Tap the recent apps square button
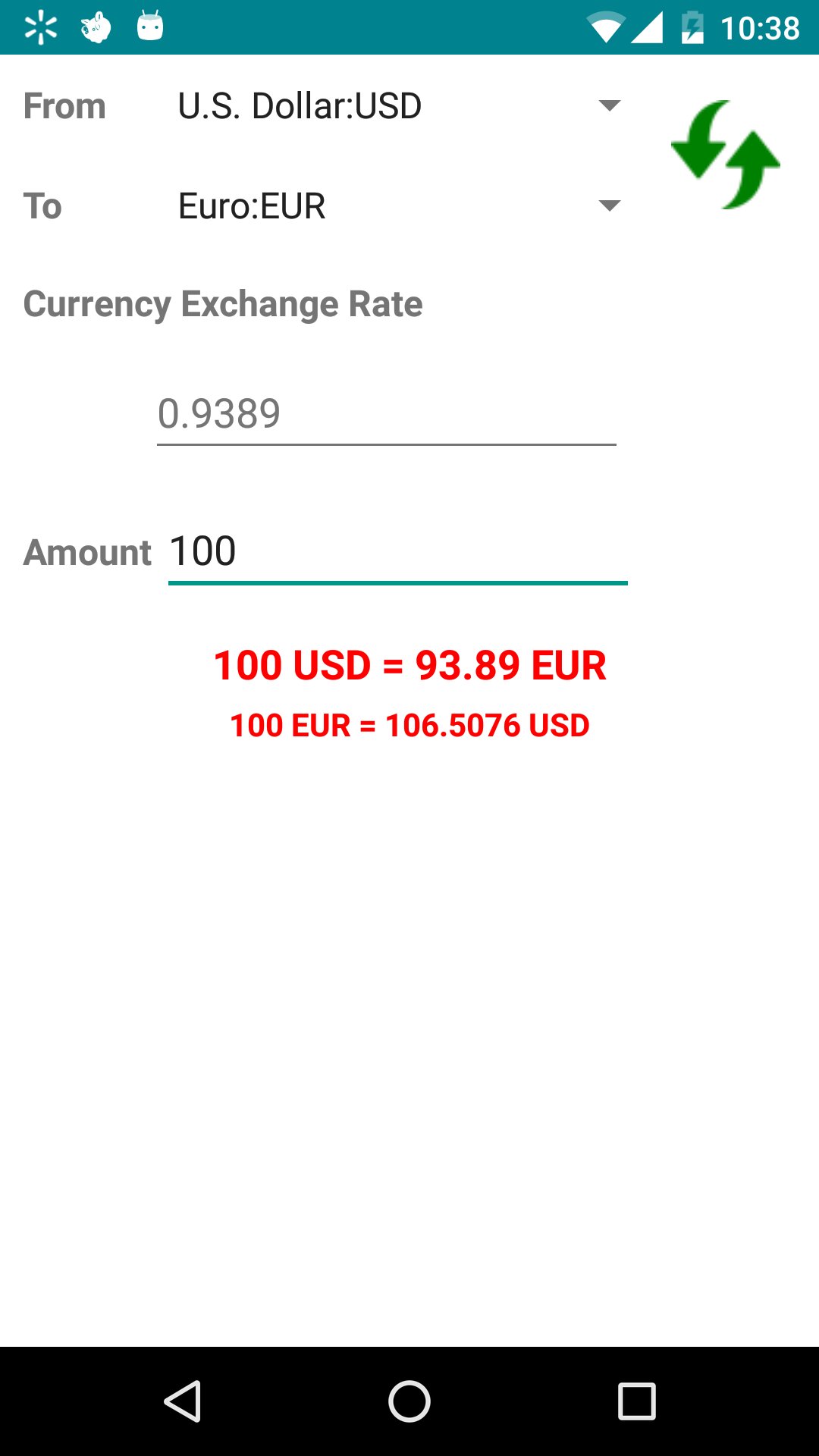The height and width of the screenshot is (1456, 819). click(637, 1401)
